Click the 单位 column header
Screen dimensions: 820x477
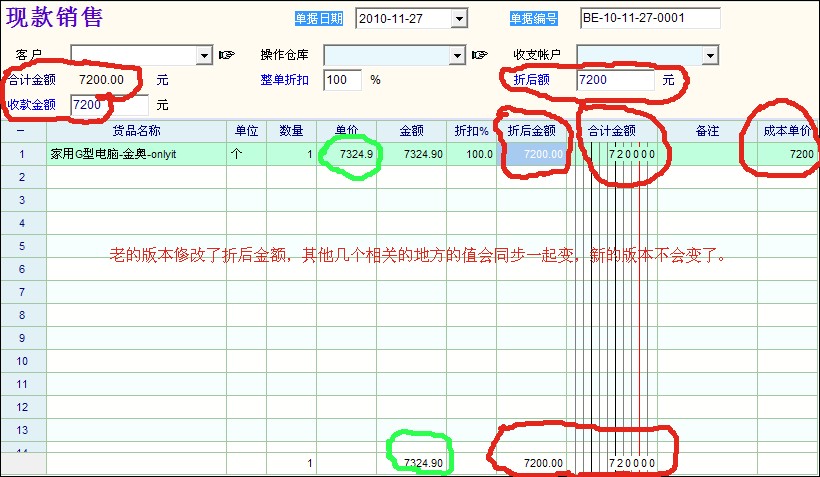246,130
